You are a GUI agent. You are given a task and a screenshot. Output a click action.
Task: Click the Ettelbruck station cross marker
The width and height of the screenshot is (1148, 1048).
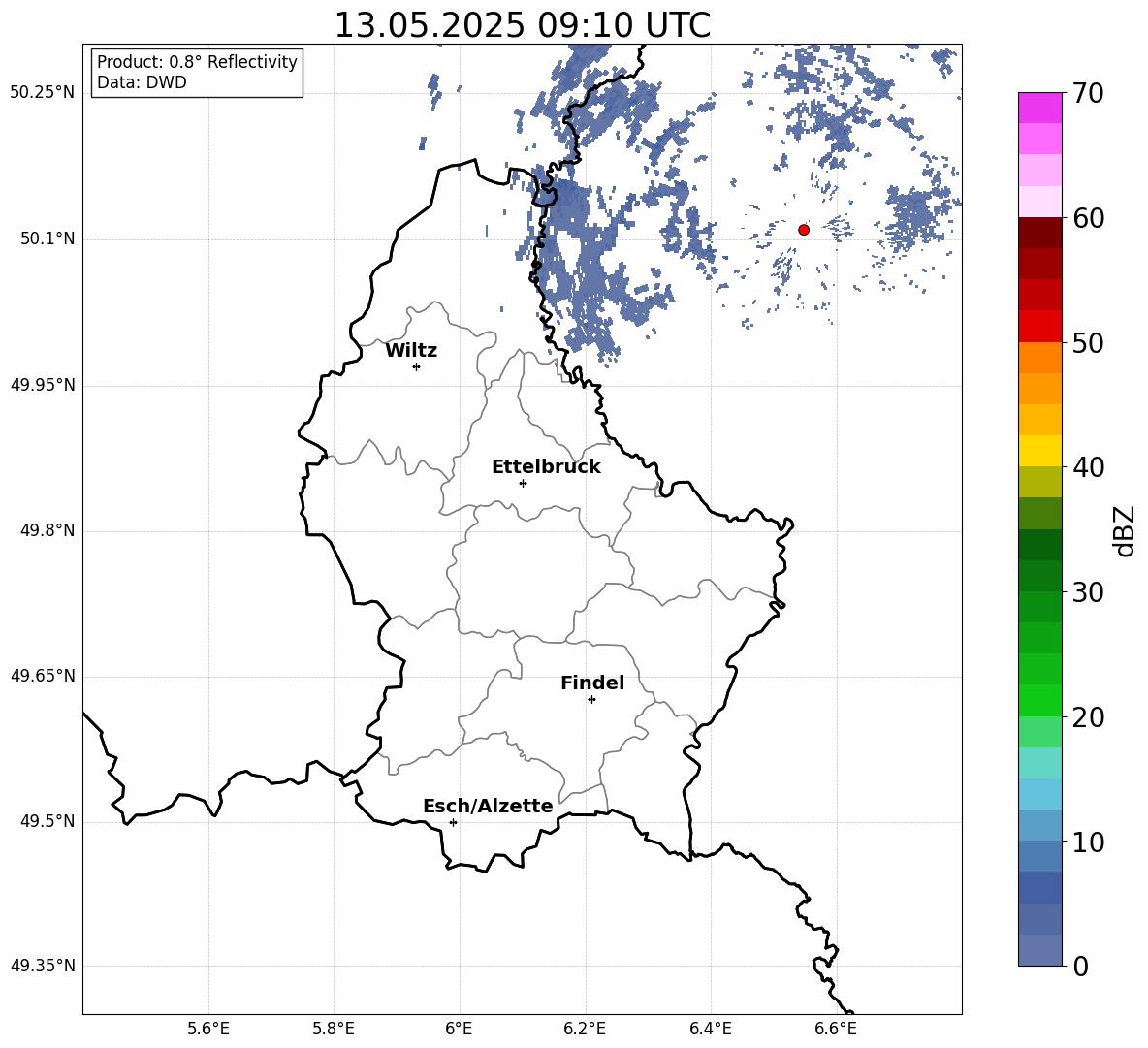(523, 483)
